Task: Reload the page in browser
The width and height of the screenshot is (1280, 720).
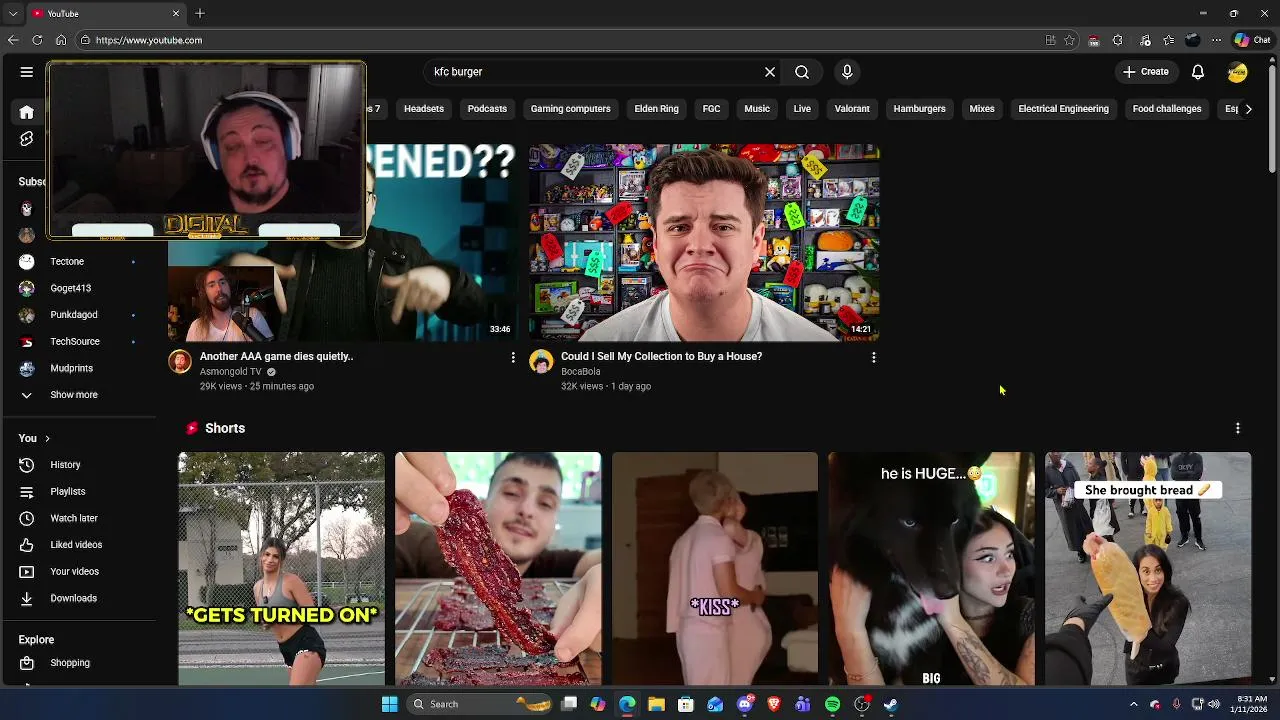Action: pyautogui.click(x=37, y=40)
